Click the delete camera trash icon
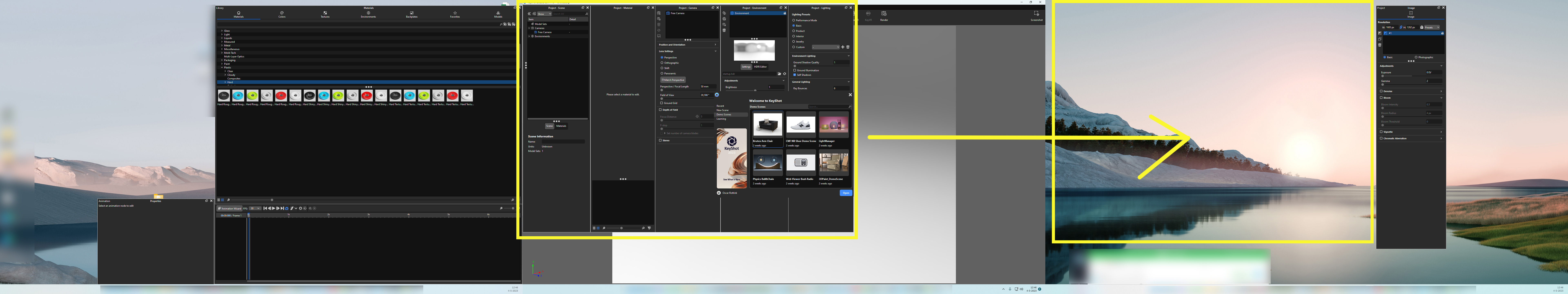The height and width of the screenshot is (294, 1568). [x=659, y=24]
